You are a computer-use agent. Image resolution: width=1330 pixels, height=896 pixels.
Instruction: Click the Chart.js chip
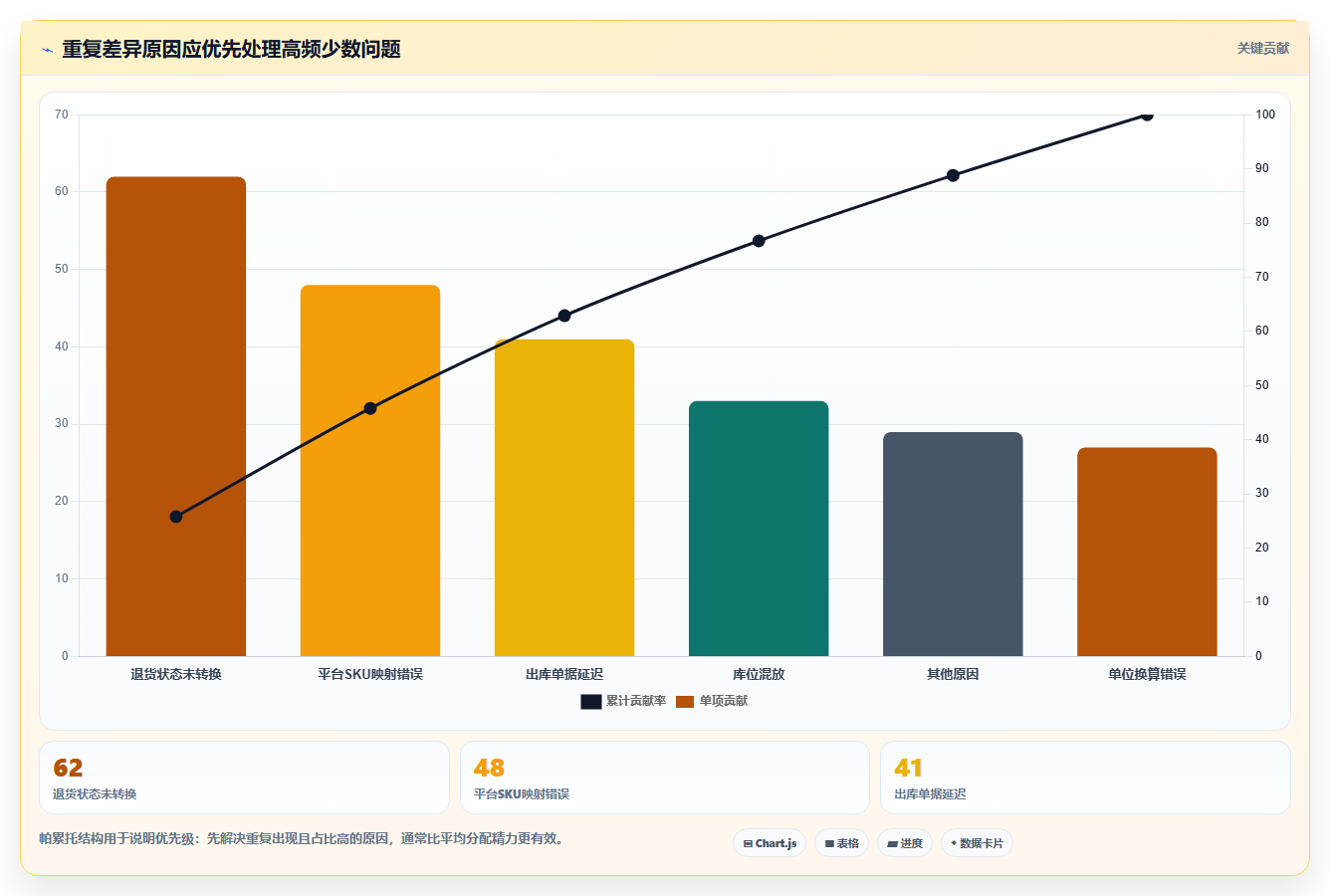(770, 843)
